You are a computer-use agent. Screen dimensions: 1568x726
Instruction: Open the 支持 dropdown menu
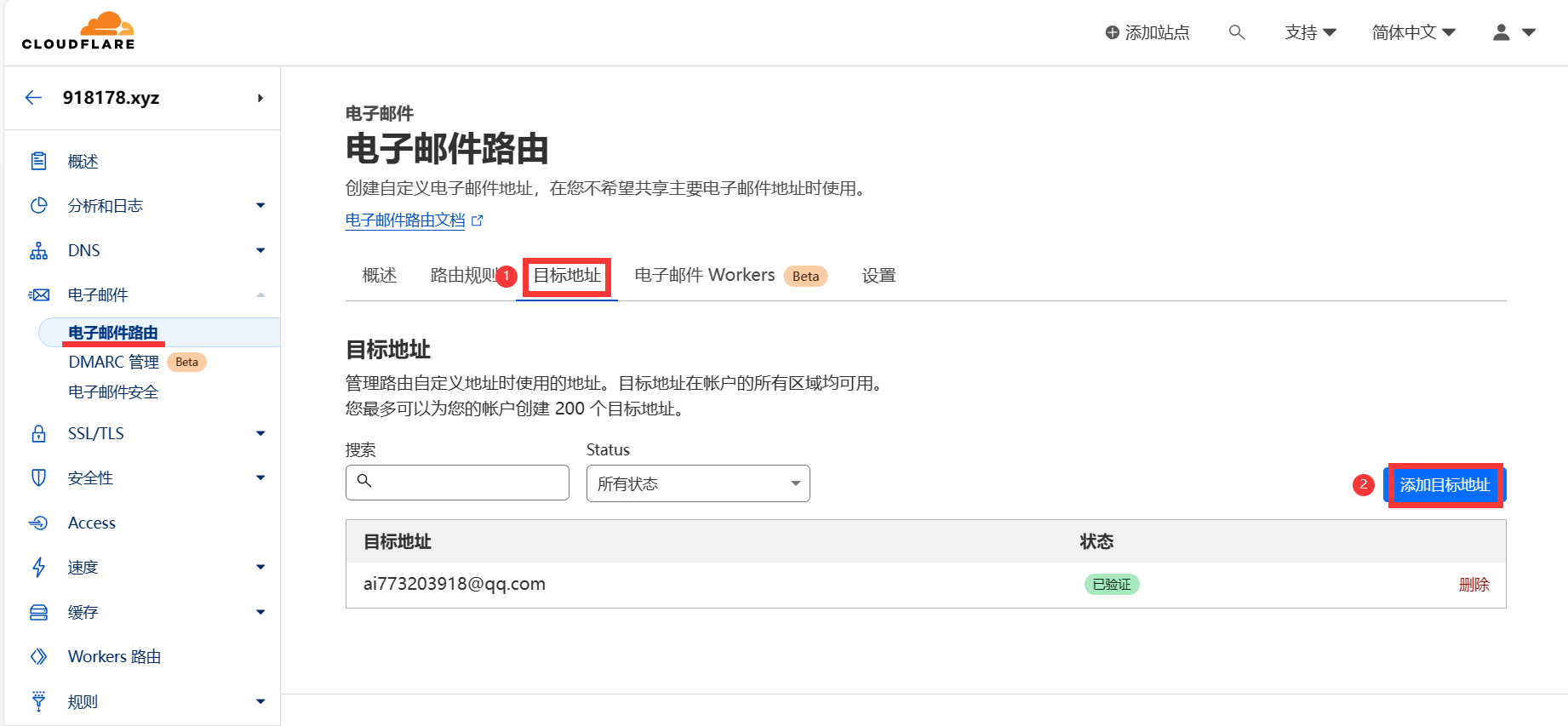(x=1310, y=32)
